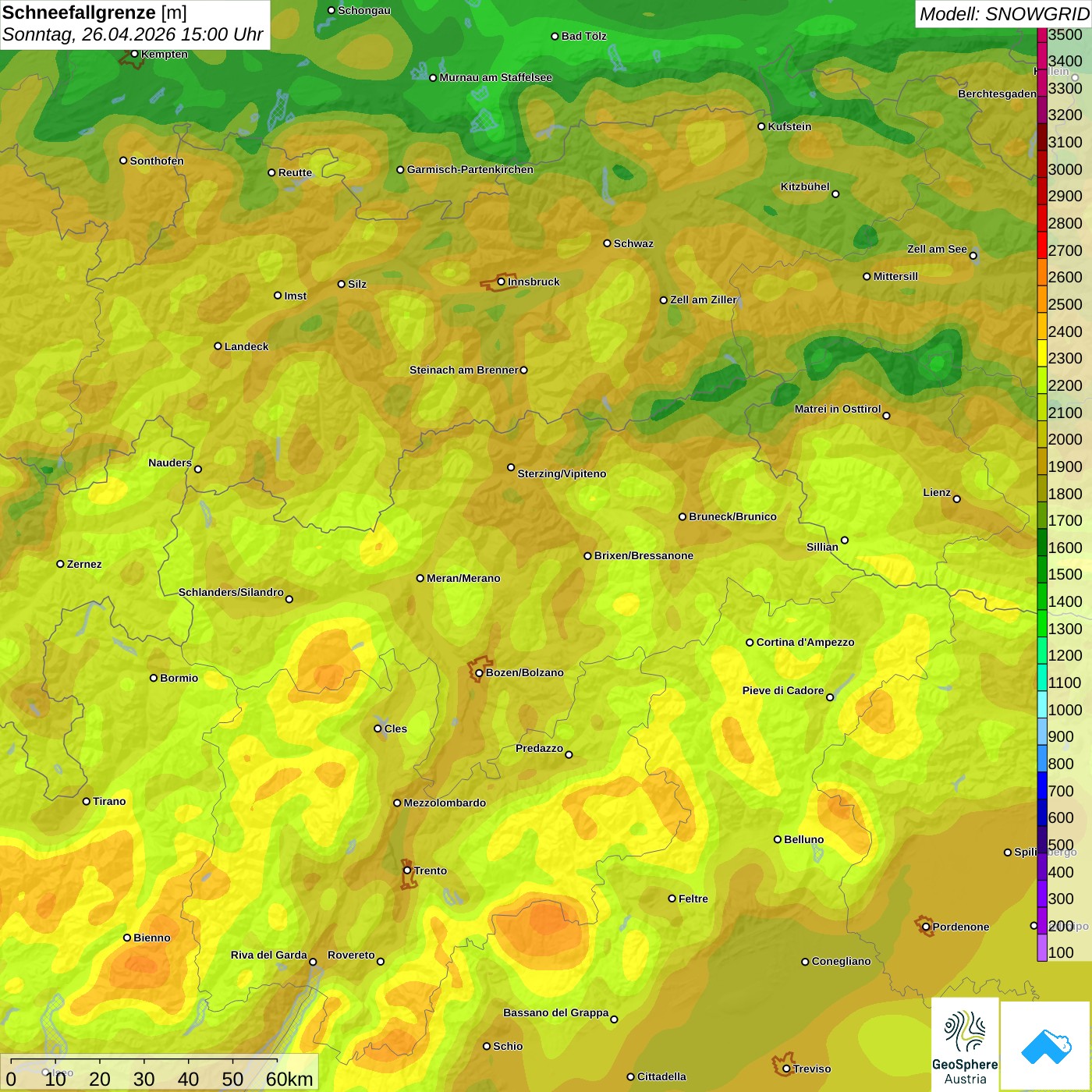Click the 2700 m red legend swatch

pos(1042,245)
